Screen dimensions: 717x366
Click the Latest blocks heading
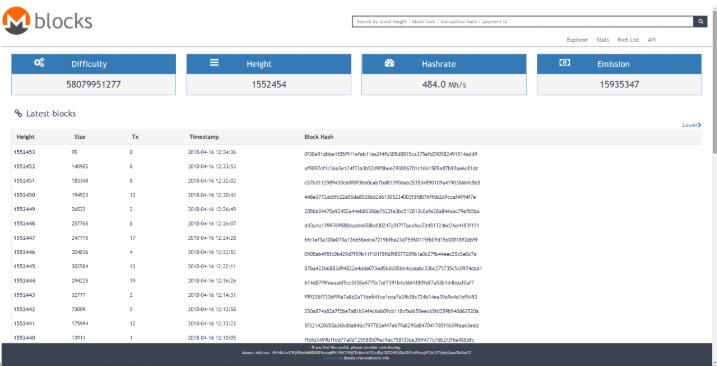click(x=51, y=113)
